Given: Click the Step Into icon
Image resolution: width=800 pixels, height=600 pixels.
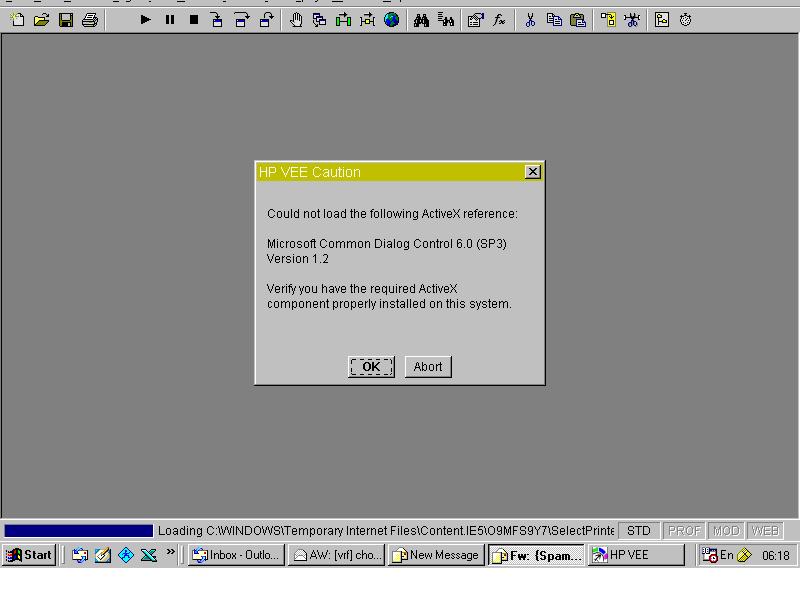Looking at the screenshot, I should pyautogui.click(x=217, y=20).
